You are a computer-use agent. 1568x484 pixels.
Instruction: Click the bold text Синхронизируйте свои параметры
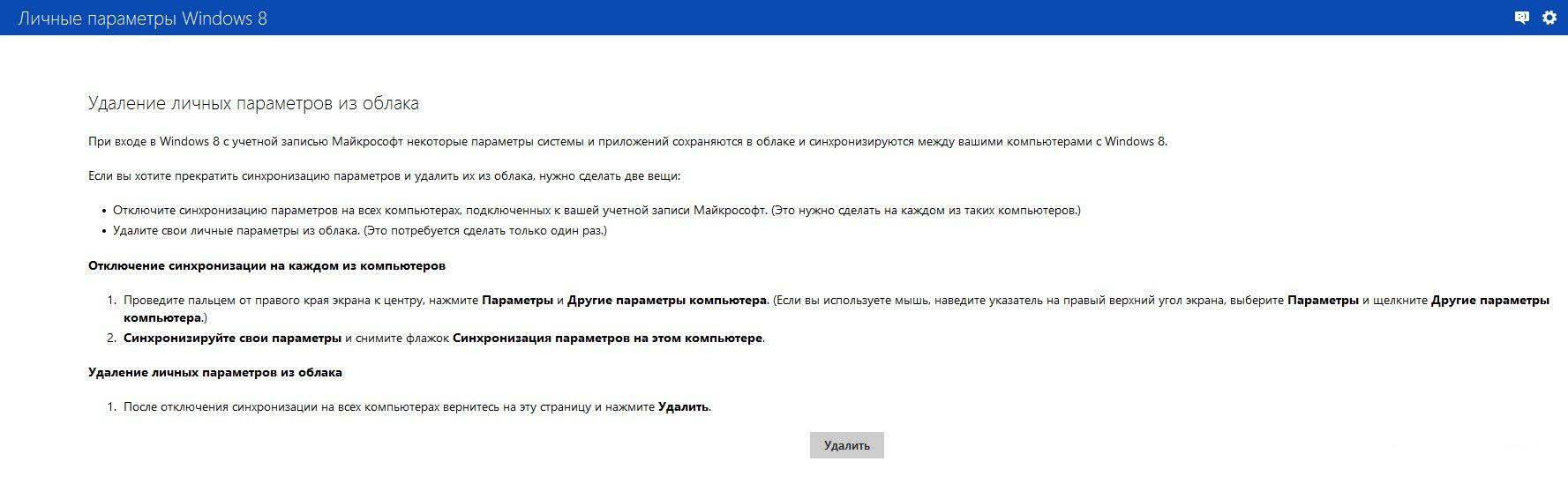click(232, 338)
